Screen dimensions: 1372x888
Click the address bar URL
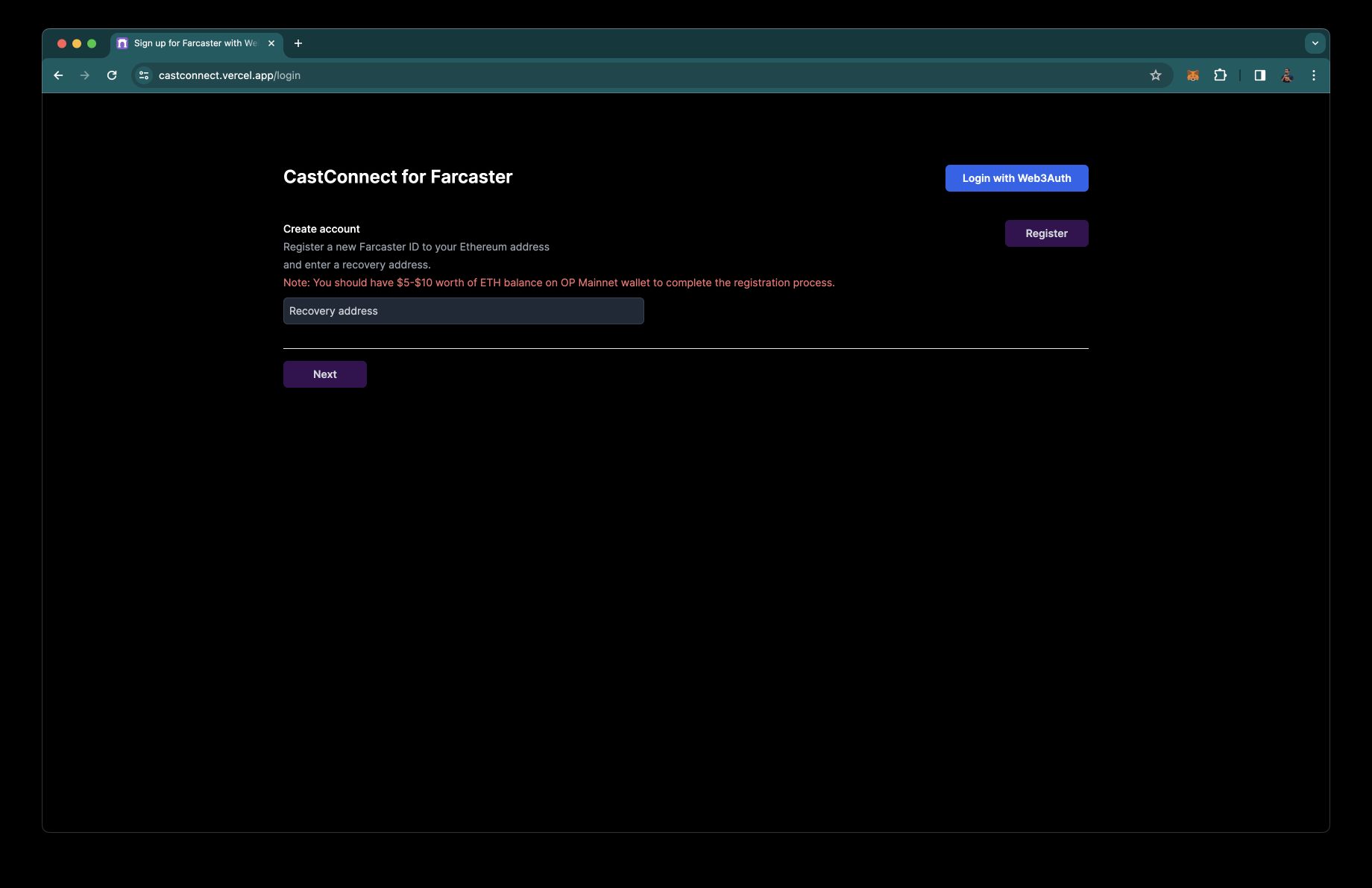click(230, 75)
